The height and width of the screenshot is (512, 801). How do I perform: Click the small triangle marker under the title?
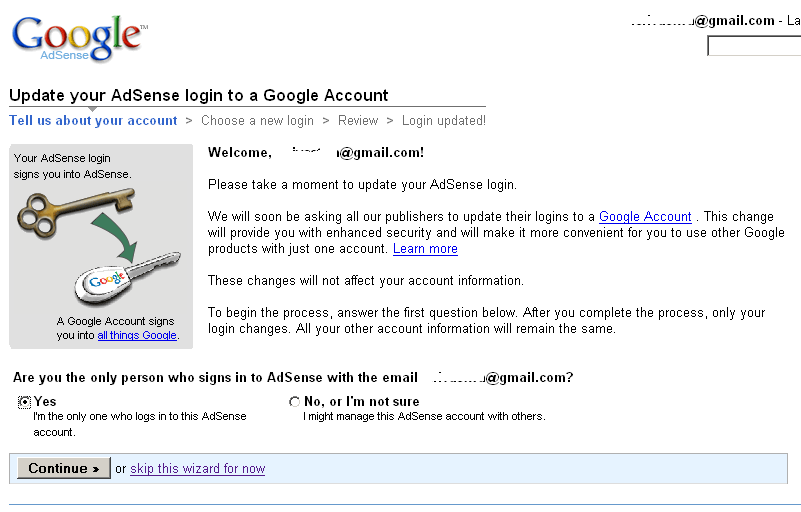click(x=92, y=109)
